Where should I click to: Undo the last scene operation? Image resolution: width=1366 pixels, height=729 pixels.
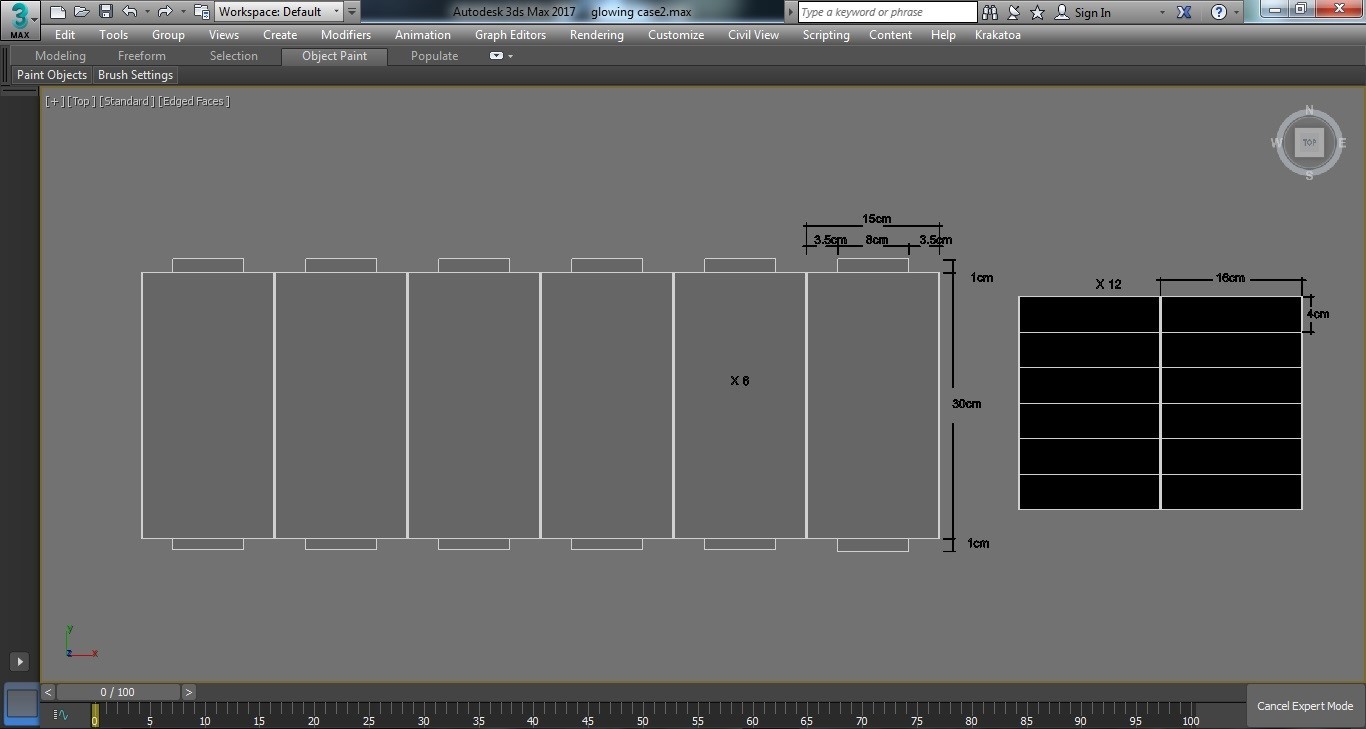(x=129, y=12)
